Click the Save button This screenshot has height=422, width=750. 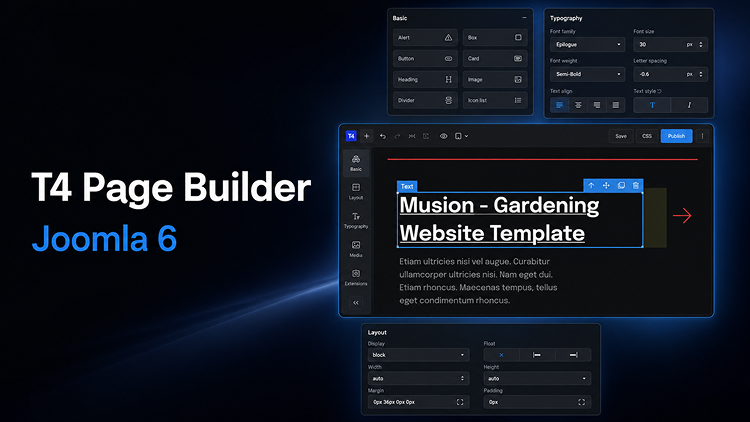click(x=621, y=136)
